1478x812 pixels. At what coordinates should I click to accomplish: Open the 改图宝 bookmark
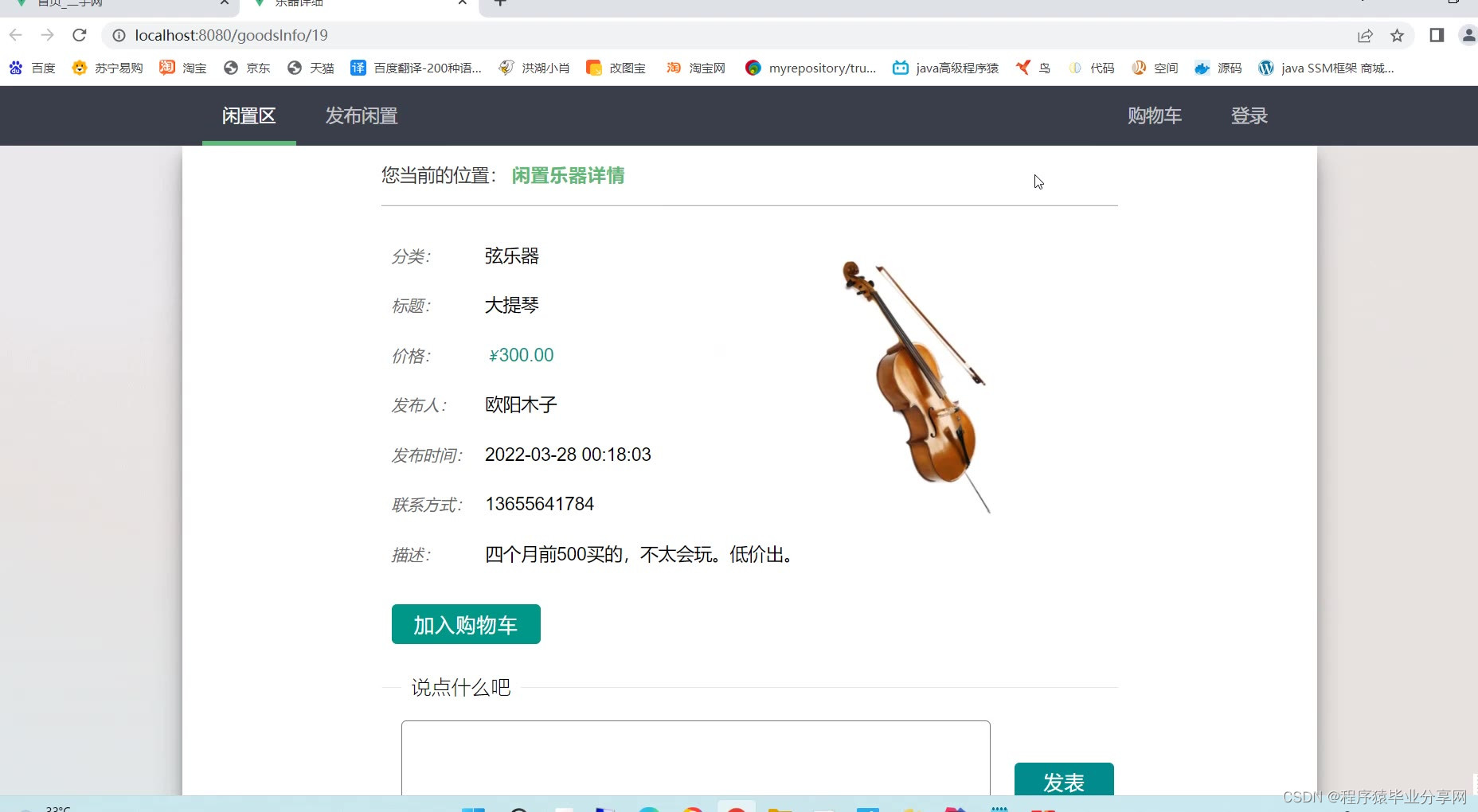(x=616, y=68)
